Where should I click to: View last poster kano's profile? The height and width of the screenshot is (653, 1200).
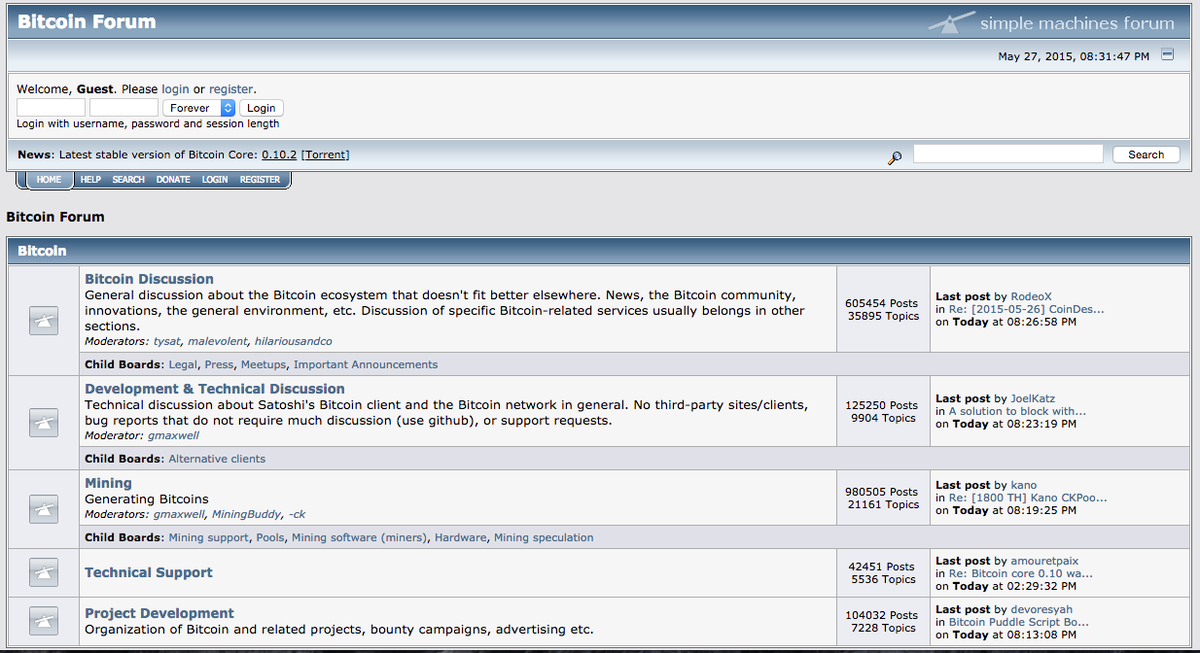pyautogui.click(x=1024, y=485)
